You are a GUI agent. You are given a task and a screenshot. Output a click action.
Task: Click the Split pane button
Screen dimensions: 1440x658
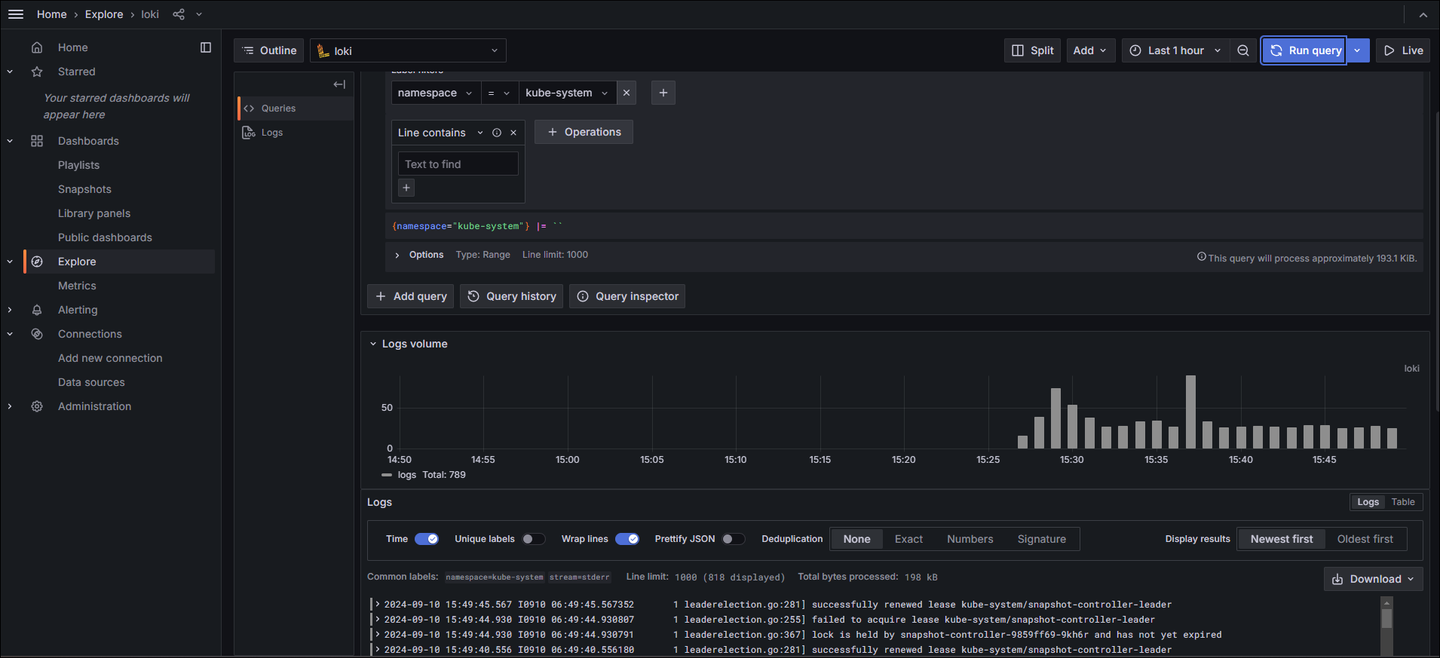pos(1032,50)
